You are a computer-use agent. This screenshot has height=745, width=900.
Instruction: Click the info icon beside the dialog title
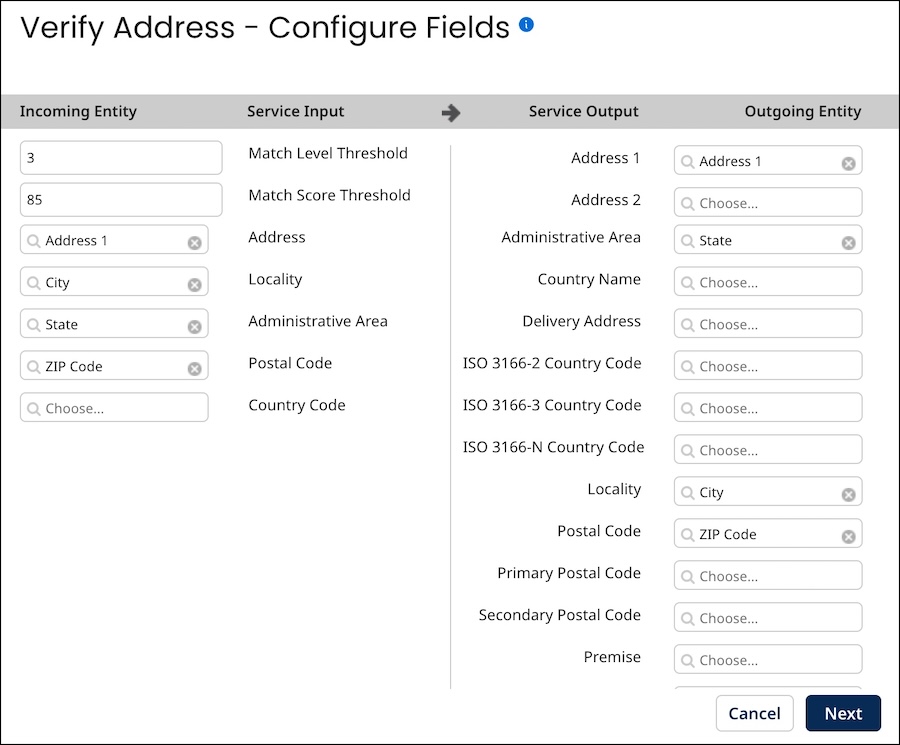[526, 24]
